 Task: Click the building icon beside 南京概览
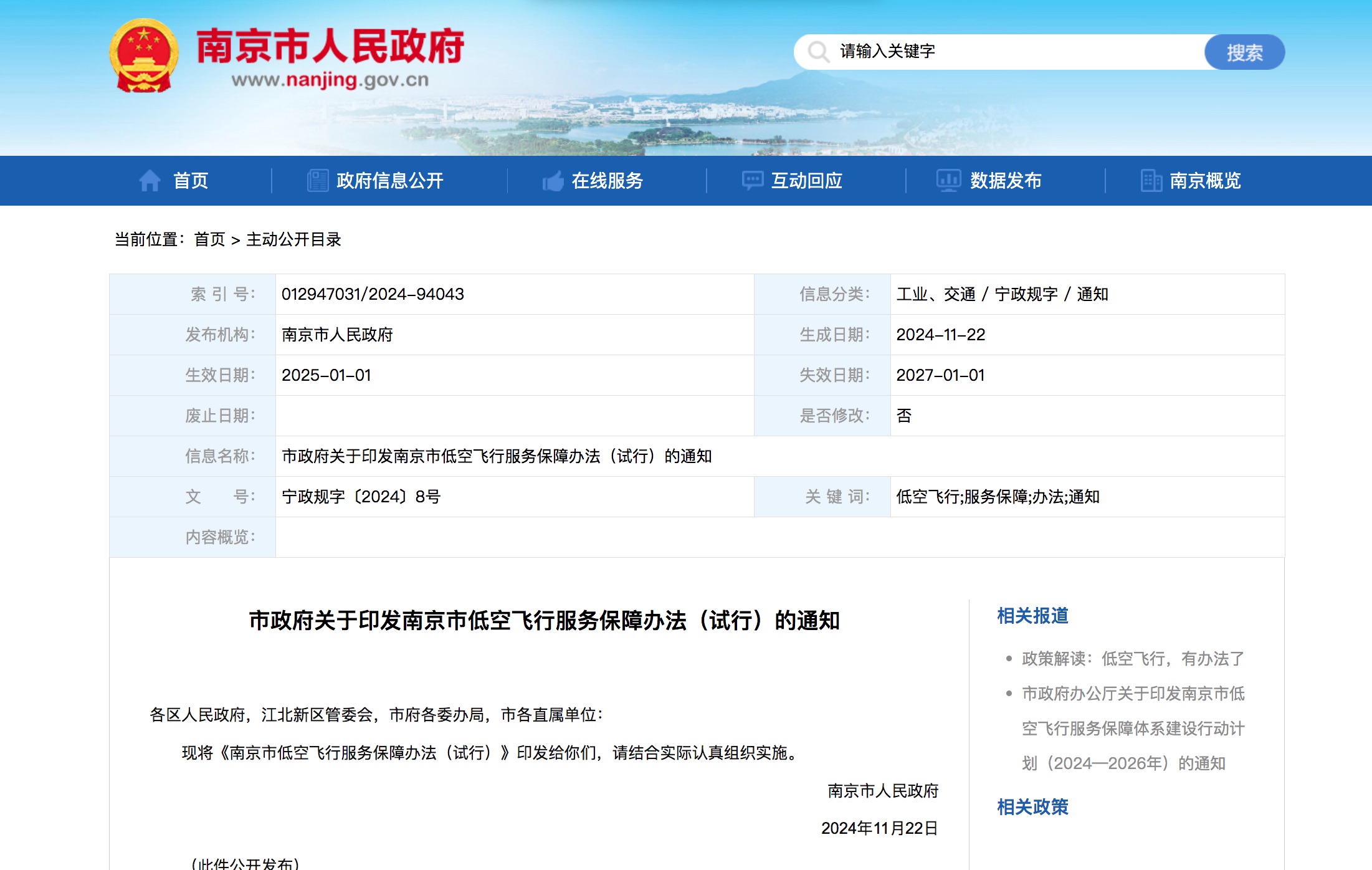coord(1151,181)
